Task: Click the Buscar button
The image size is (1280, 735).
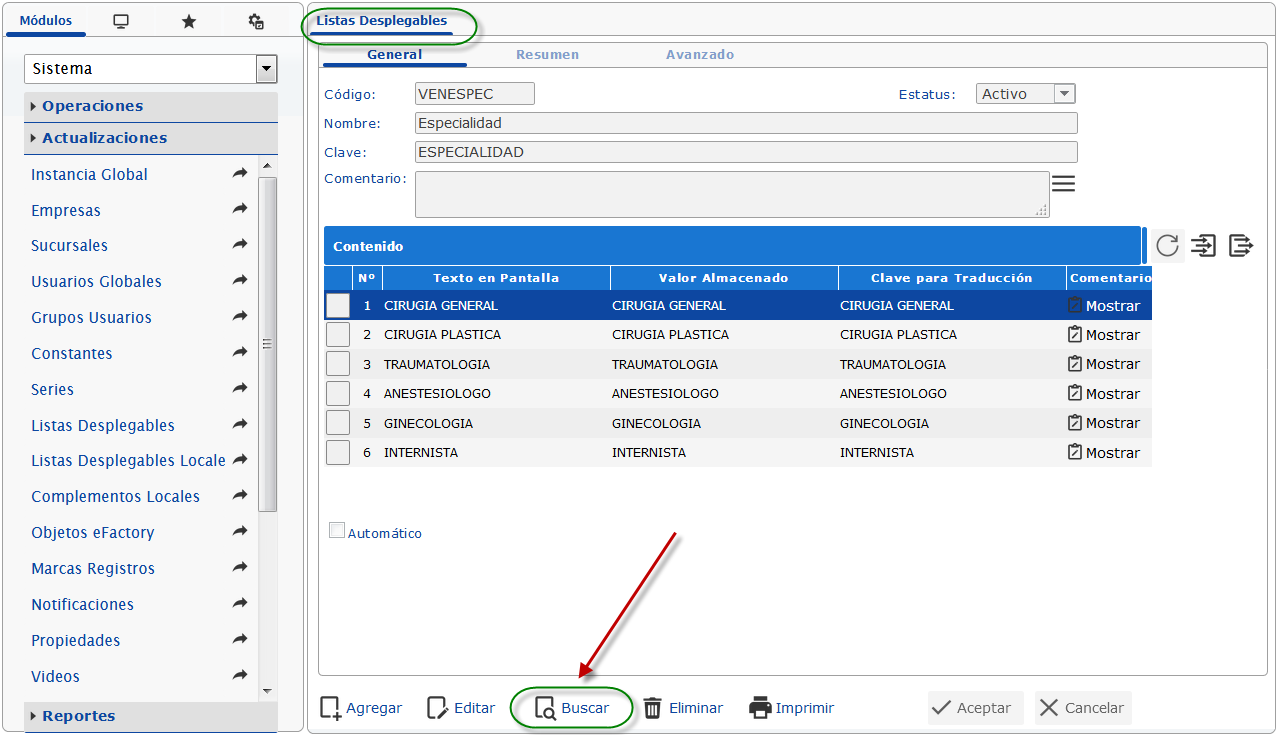Action: [x=572, y=708]
